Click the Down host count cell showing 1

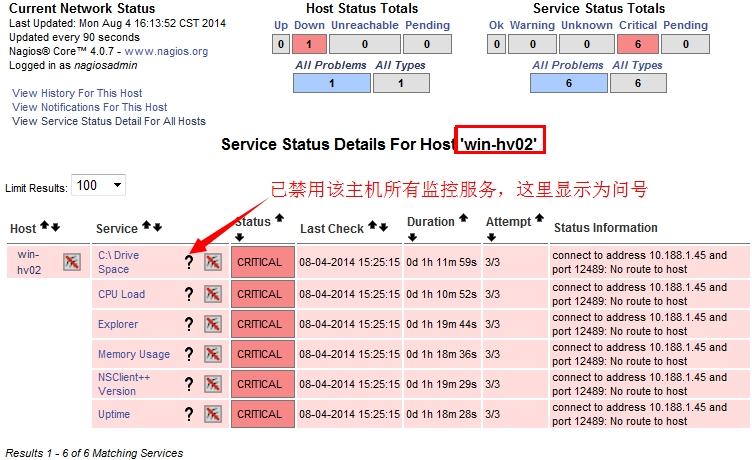(x=309, y=44)
